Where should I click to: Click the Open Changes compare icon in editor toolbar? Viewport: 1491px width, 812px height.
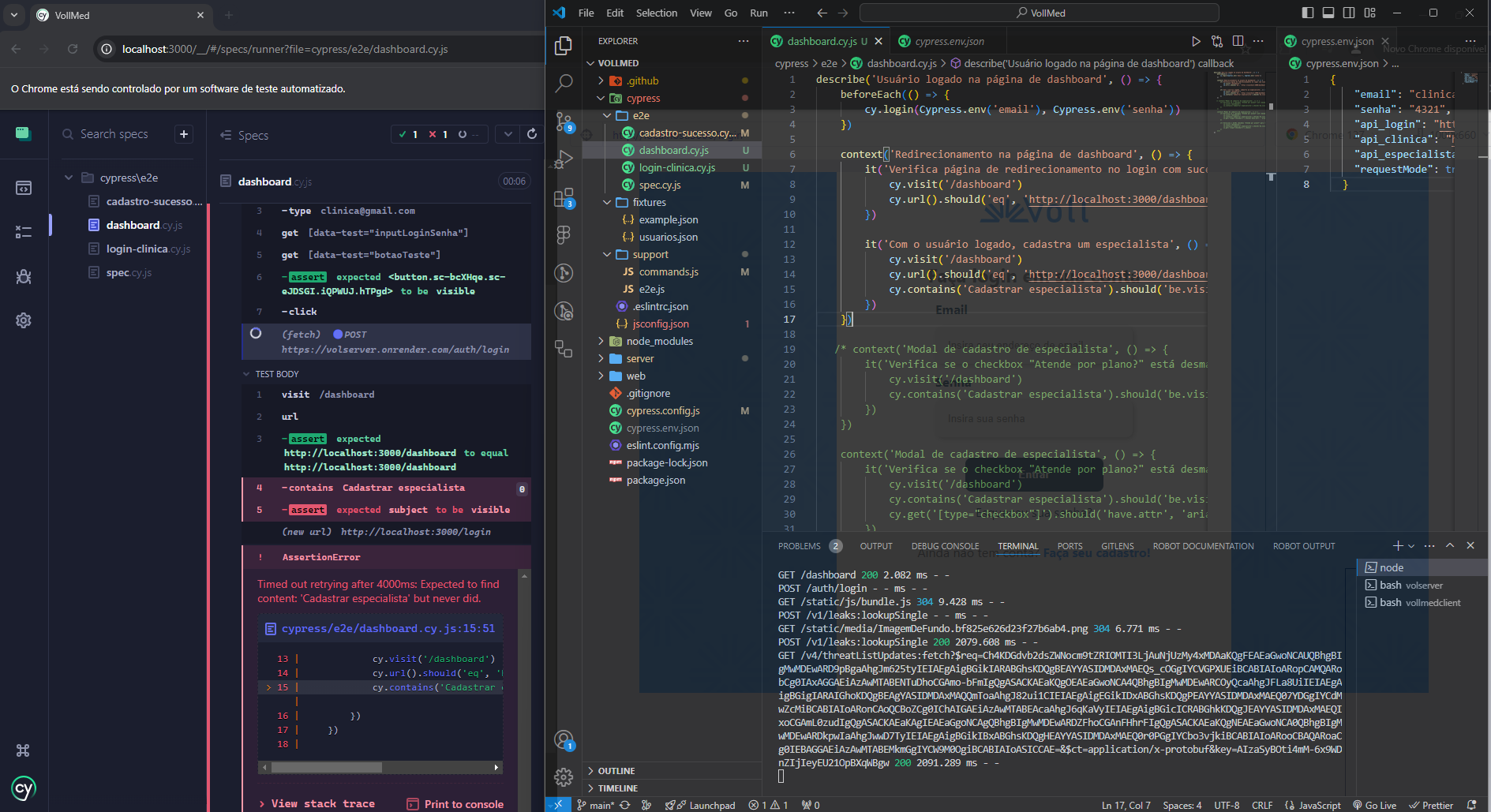(1217, 41)
